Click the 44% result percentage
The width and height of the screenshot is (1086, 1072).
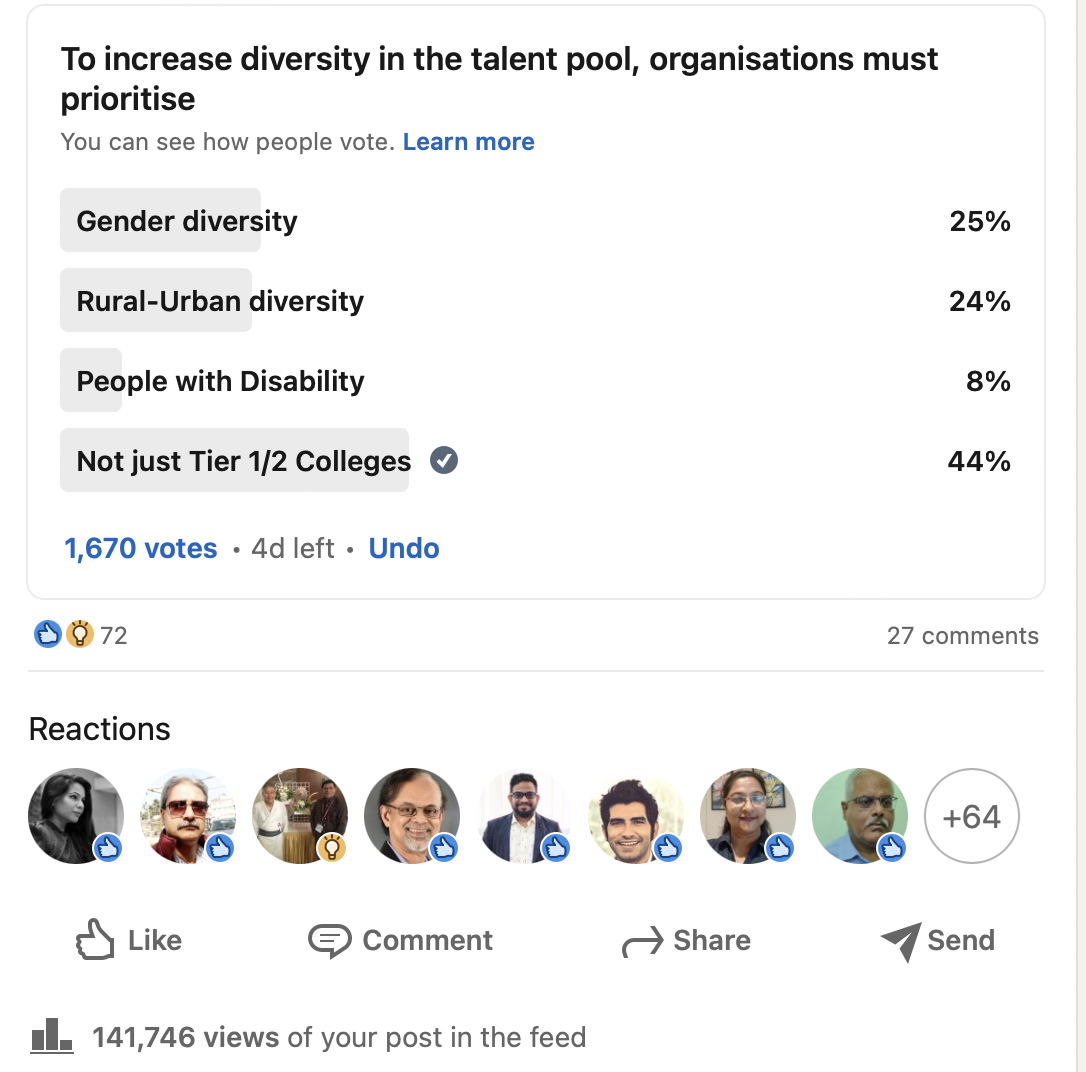click(979, 461)
